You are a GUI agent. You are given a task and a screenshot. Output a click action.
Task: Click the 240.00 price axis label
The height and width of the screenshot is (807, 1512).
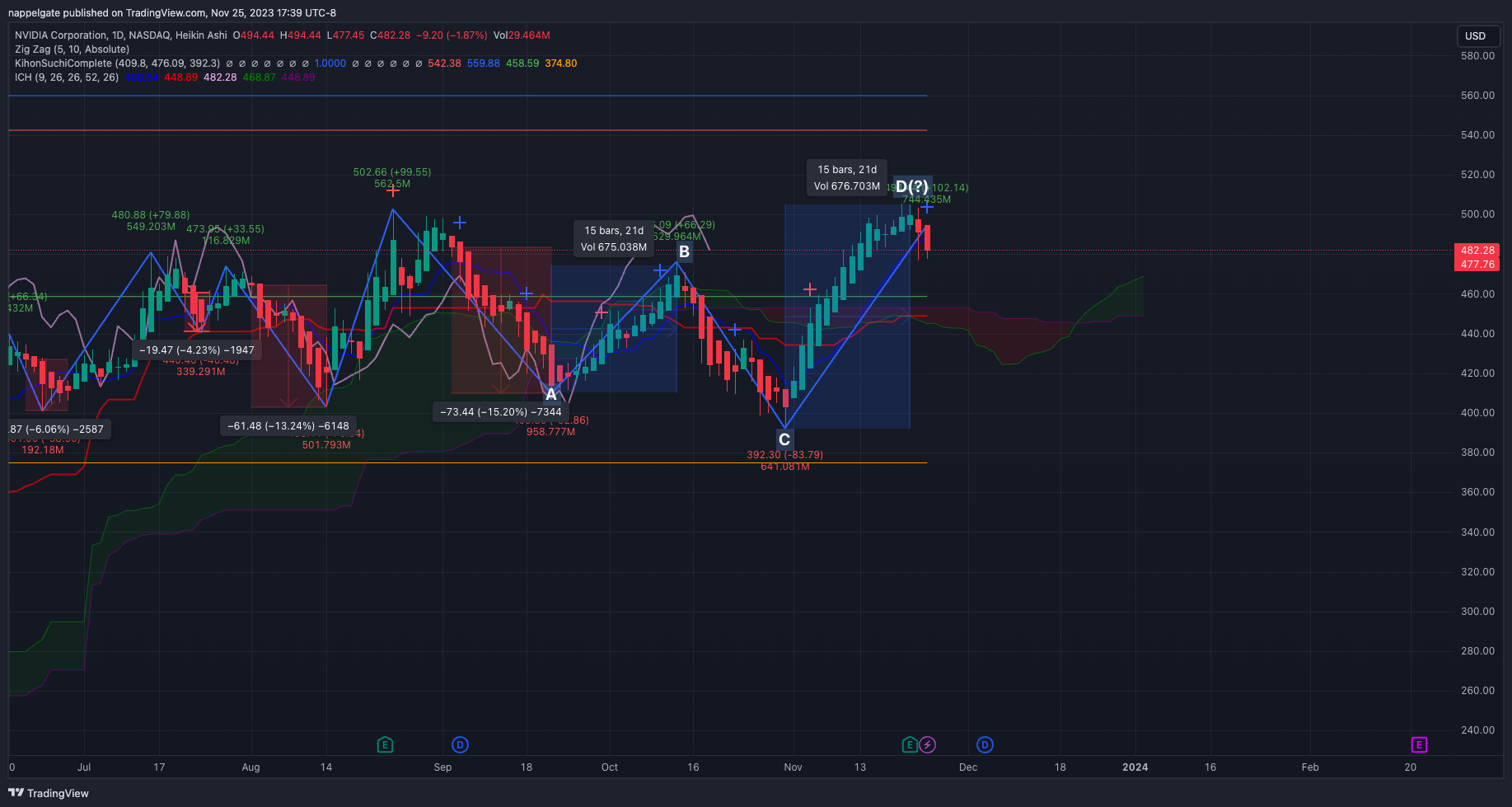point(1477,730)
